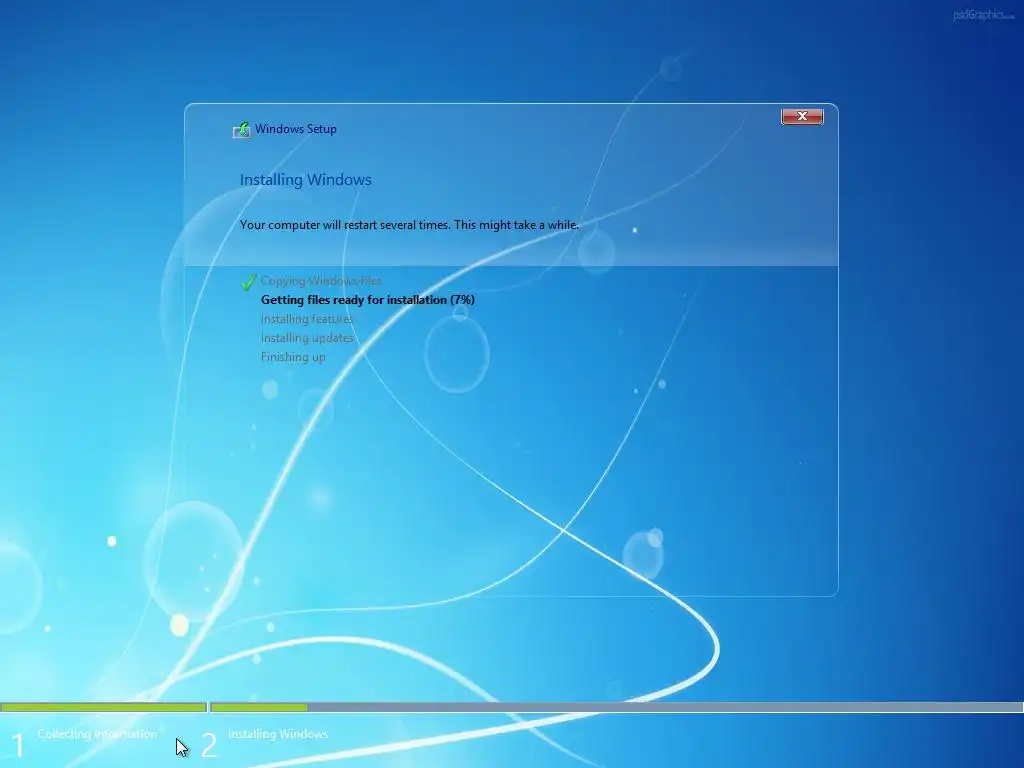Click the green checkmark beside Copying Windows files
This screenshot has height=768, width=1024.
tap(248, 281)
